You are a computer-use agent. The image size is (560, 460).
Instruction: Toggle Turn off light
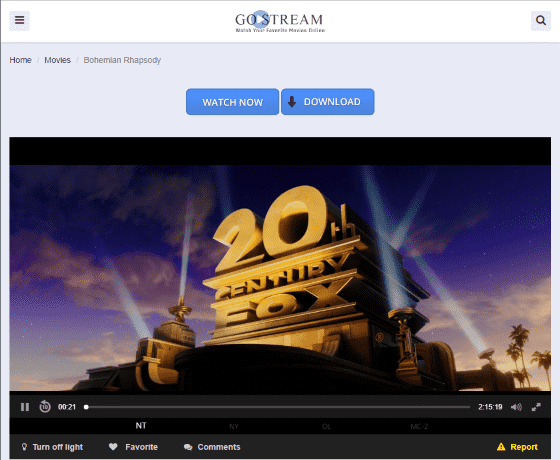(52, 447)
